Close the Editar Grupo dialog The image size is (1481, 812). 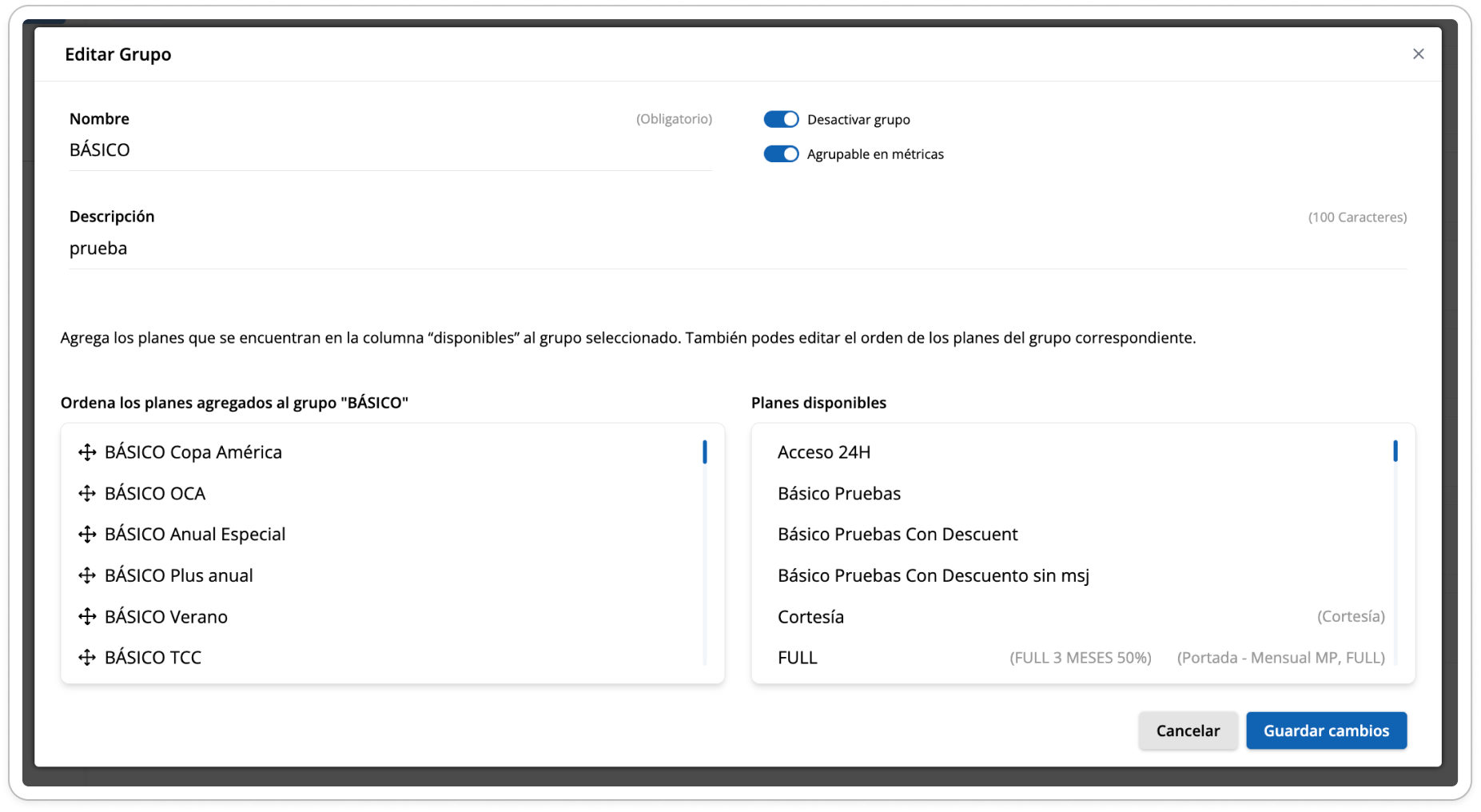[1418, 54]
